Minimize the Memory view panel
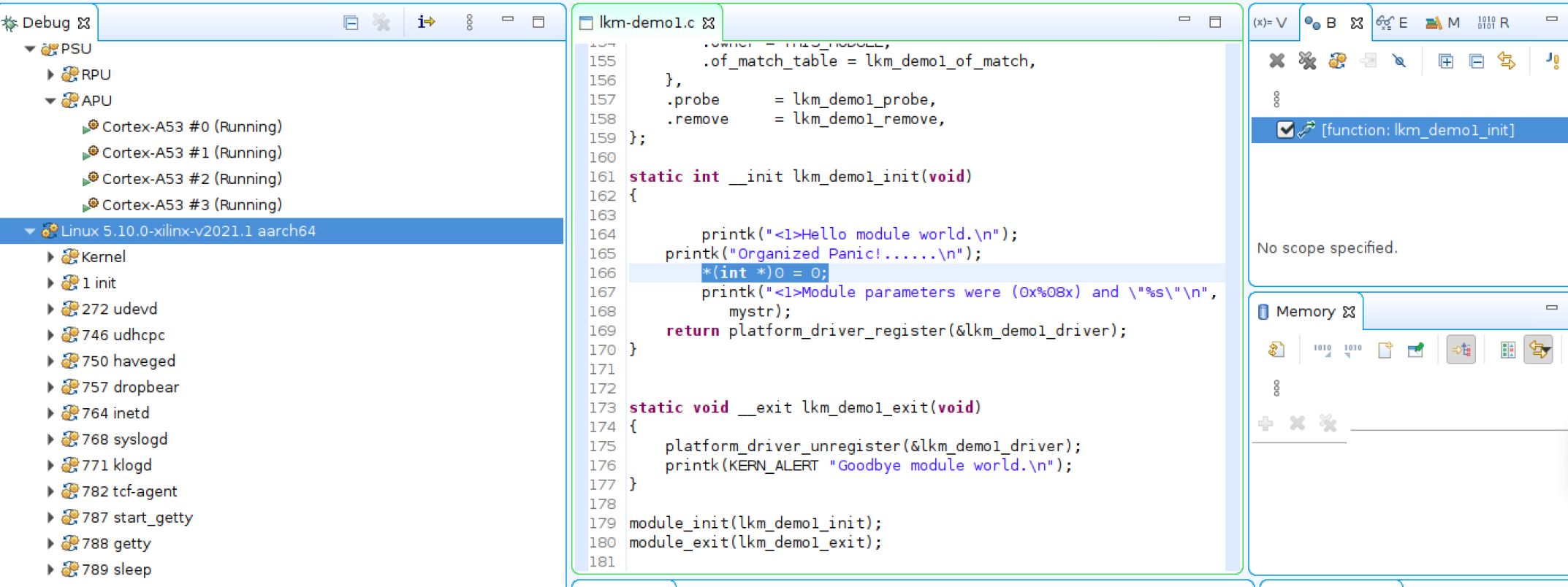The image size is (1568, 587). tap(1551, 309)
